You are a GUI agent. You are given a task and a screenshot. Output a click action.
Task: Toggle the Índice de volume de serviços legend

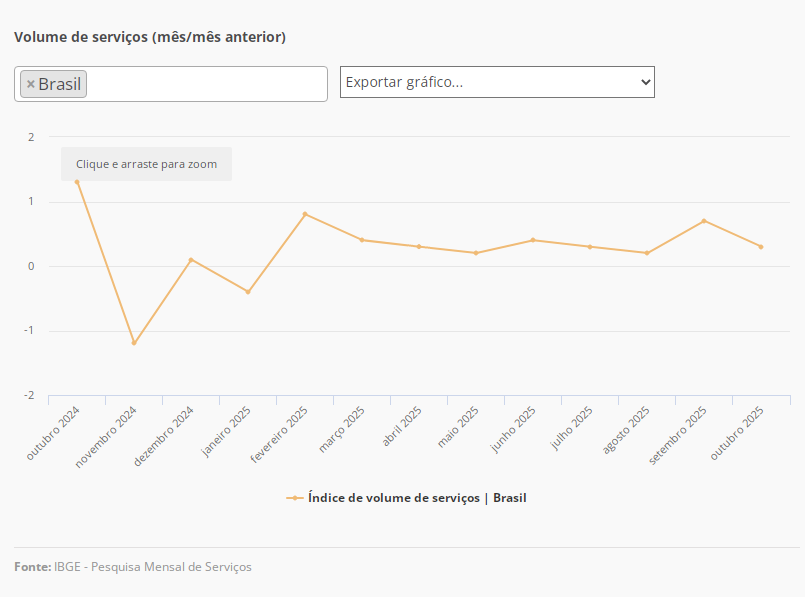coord(416,497)
